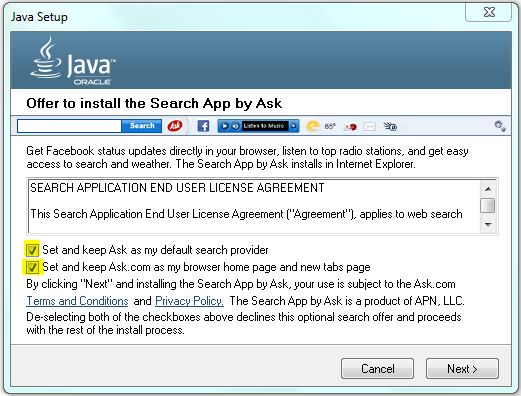Play music with the radio play button

tap(225, 126)
